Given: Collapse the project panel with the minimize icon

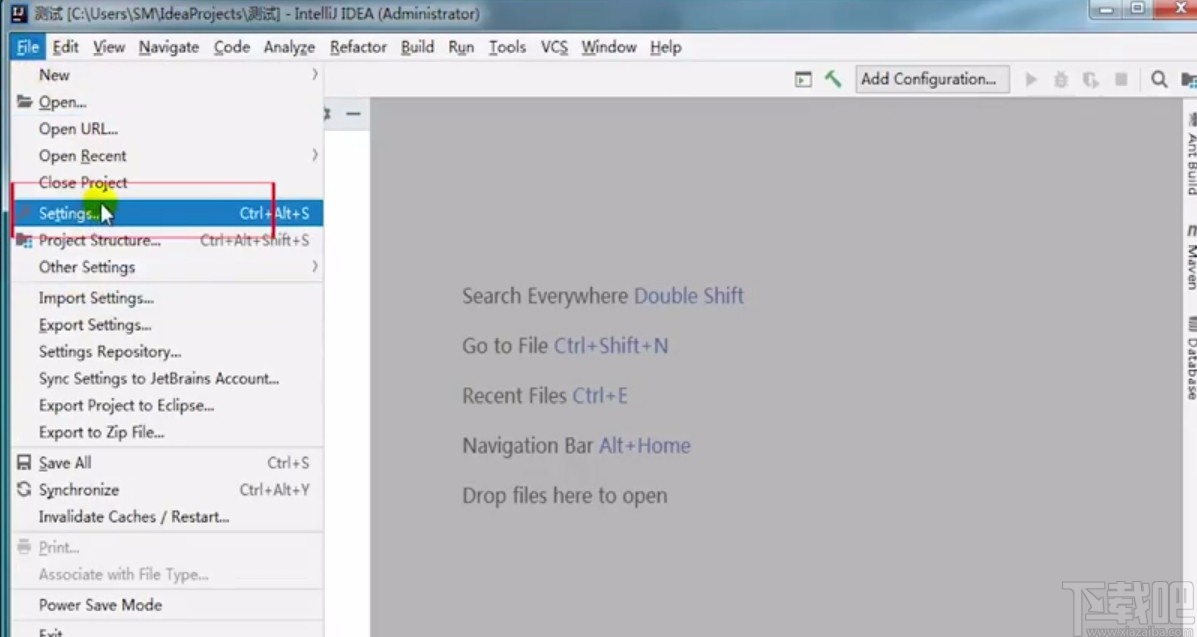Looking at the screenshot, I should [x=354, y=115].
